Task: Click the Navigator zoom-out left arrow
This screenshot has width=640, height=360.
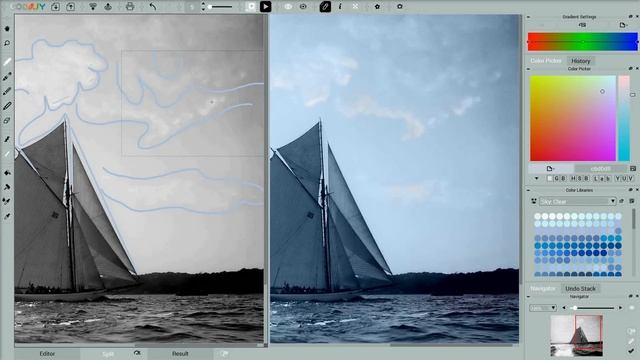Action: tap(564, 308)
